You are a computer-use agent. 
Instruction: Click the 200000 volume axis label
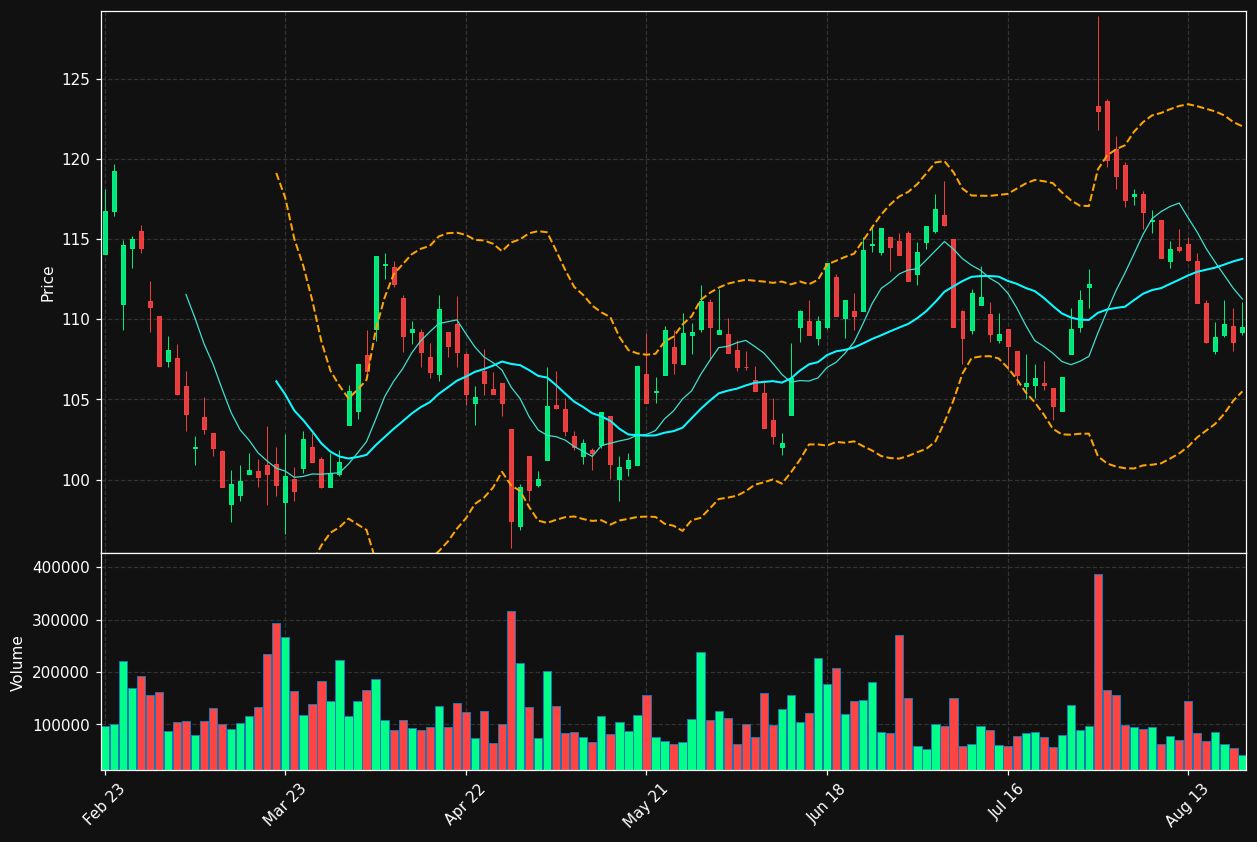[62, 672]
